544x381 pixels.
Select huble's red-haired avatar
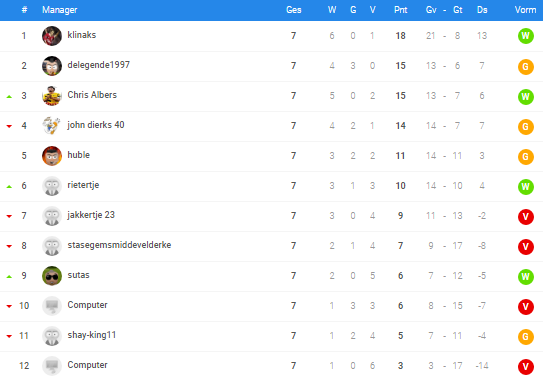(52, 156)
